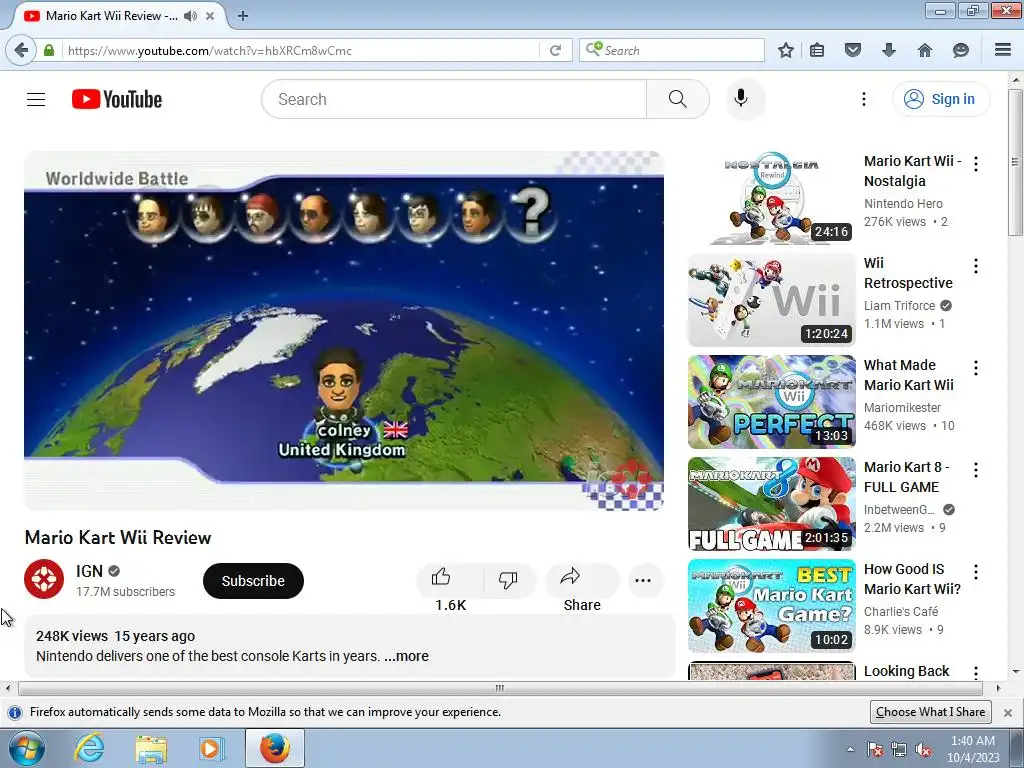Click the Firefox taskbar button
The height and width of the screenshot is (768, 1024).
click(275, 748)
